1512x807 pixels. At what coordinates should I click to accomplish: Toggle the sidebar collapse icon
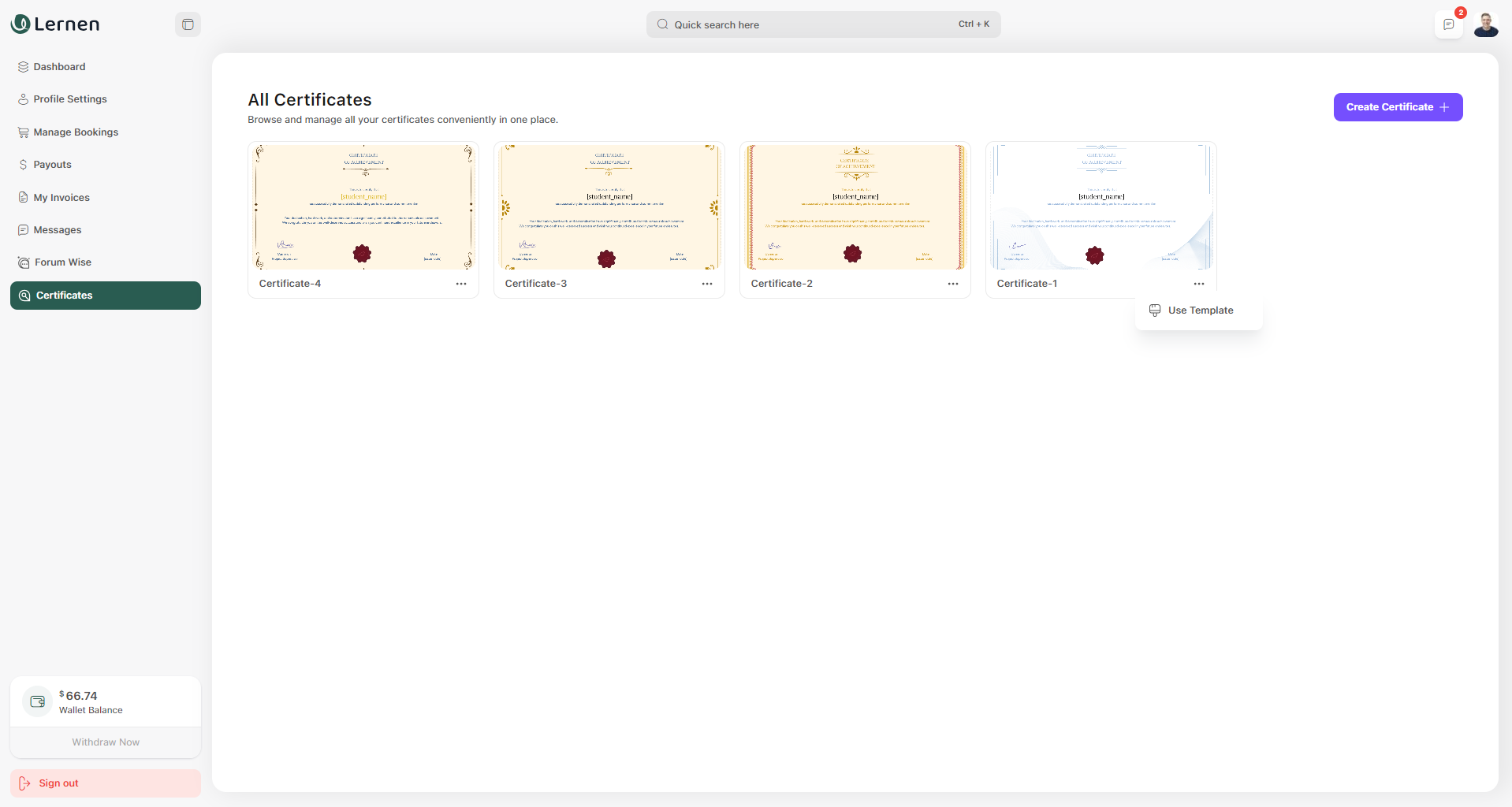coord(188,24)
